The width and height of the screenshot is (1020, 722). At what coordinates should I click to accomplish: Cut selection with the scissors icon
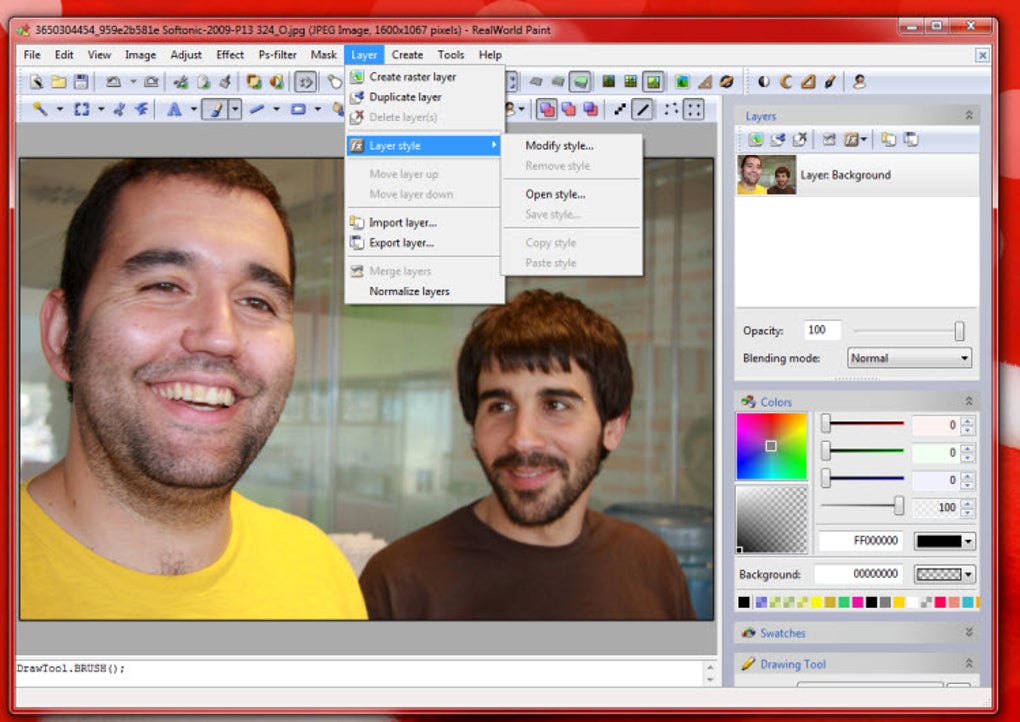(181, 82)
